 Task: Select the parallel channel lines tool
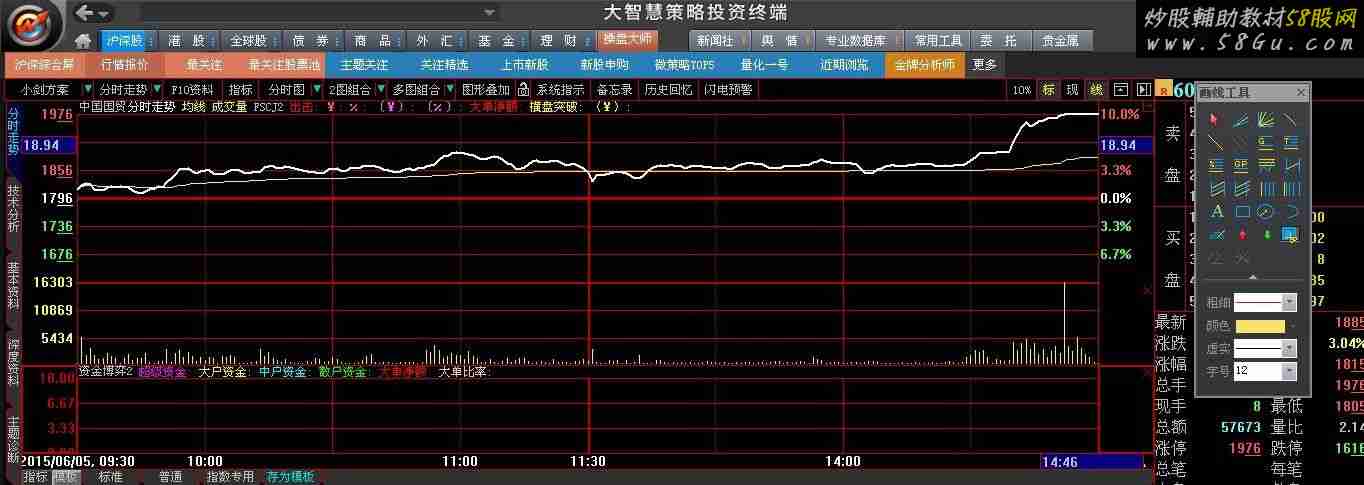click(1217, 188)
